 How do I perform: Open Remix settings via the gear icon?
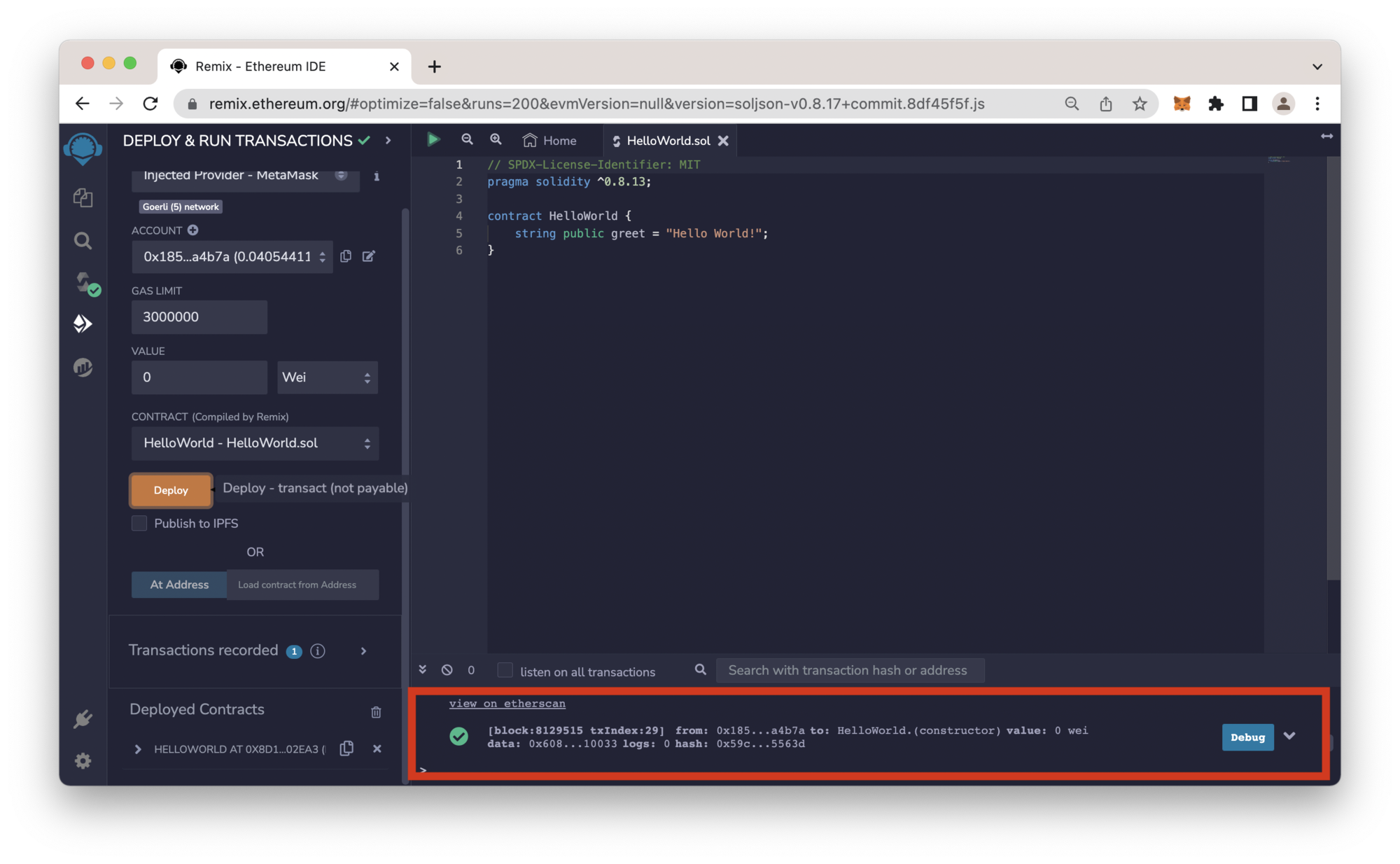coord(83,761)
